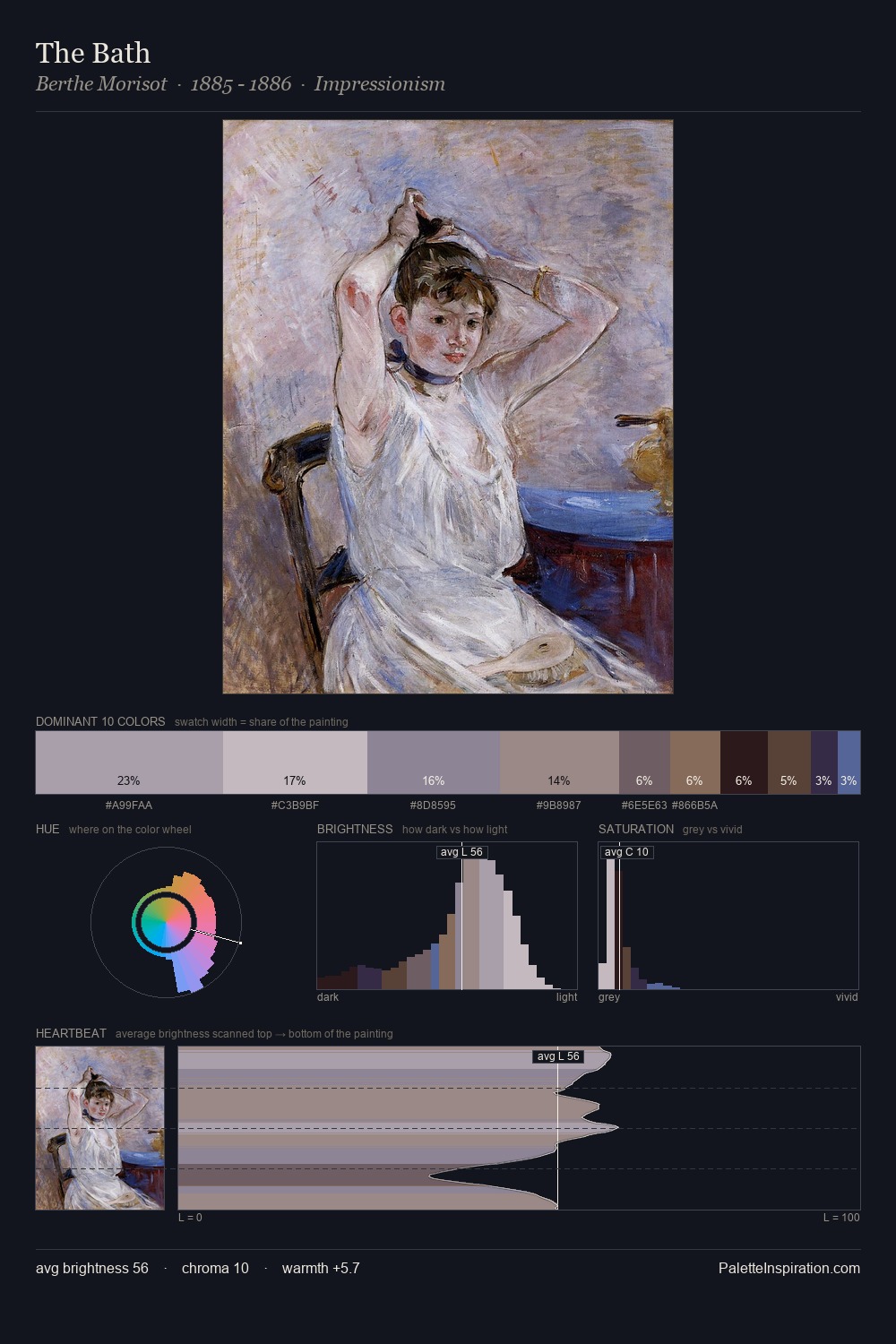896x1344 pixels.
Task: Click the hex code #A99FAA text
Action: 129,805
